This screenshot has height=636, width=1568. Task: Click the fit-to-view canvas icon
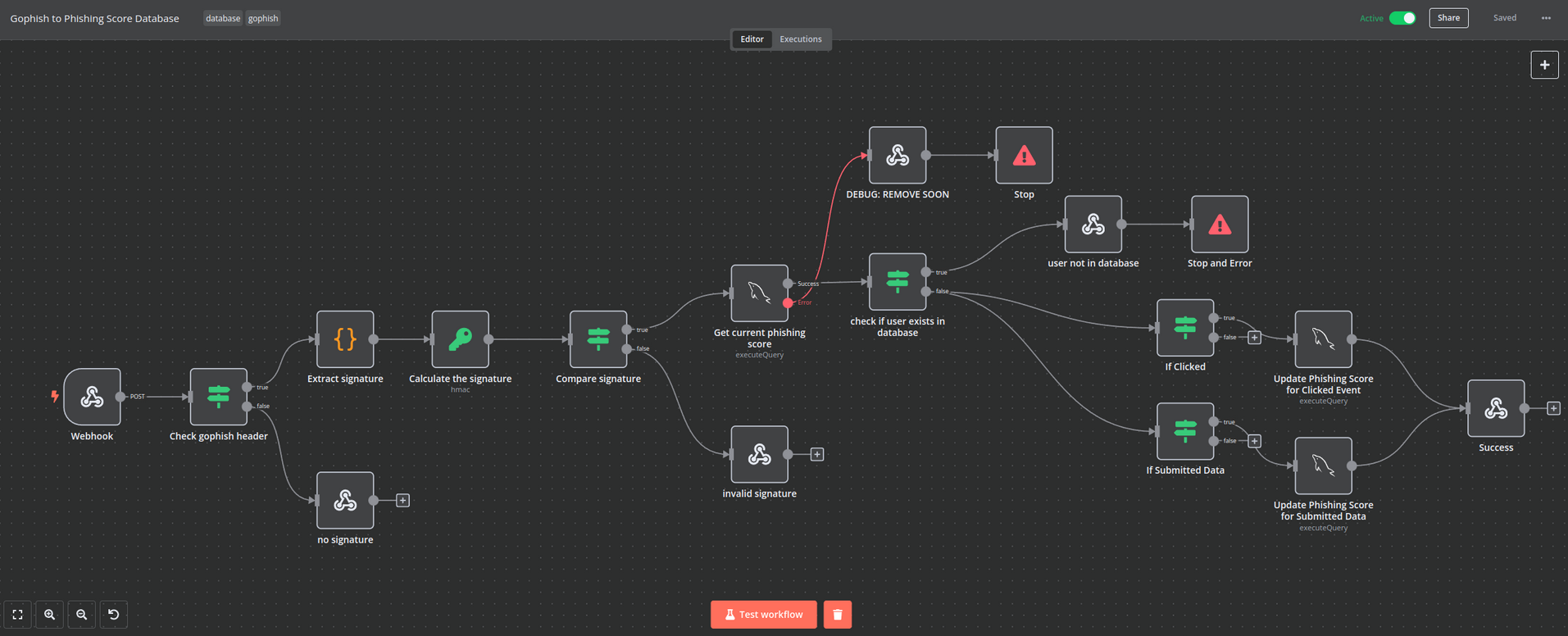point(17,615)
